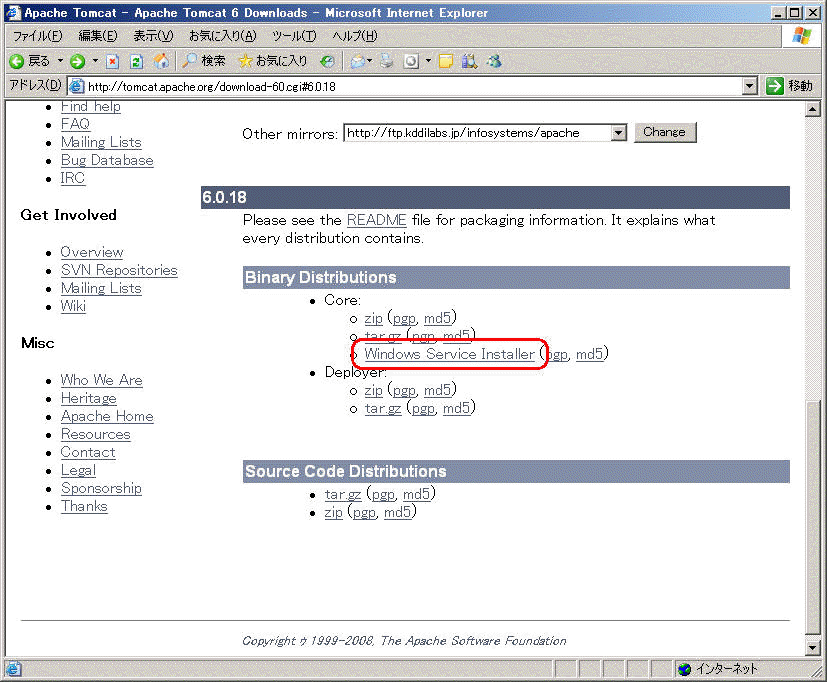Click the Print toolbar icon
This screenshot has width=827, height=682.
(387, 61)
